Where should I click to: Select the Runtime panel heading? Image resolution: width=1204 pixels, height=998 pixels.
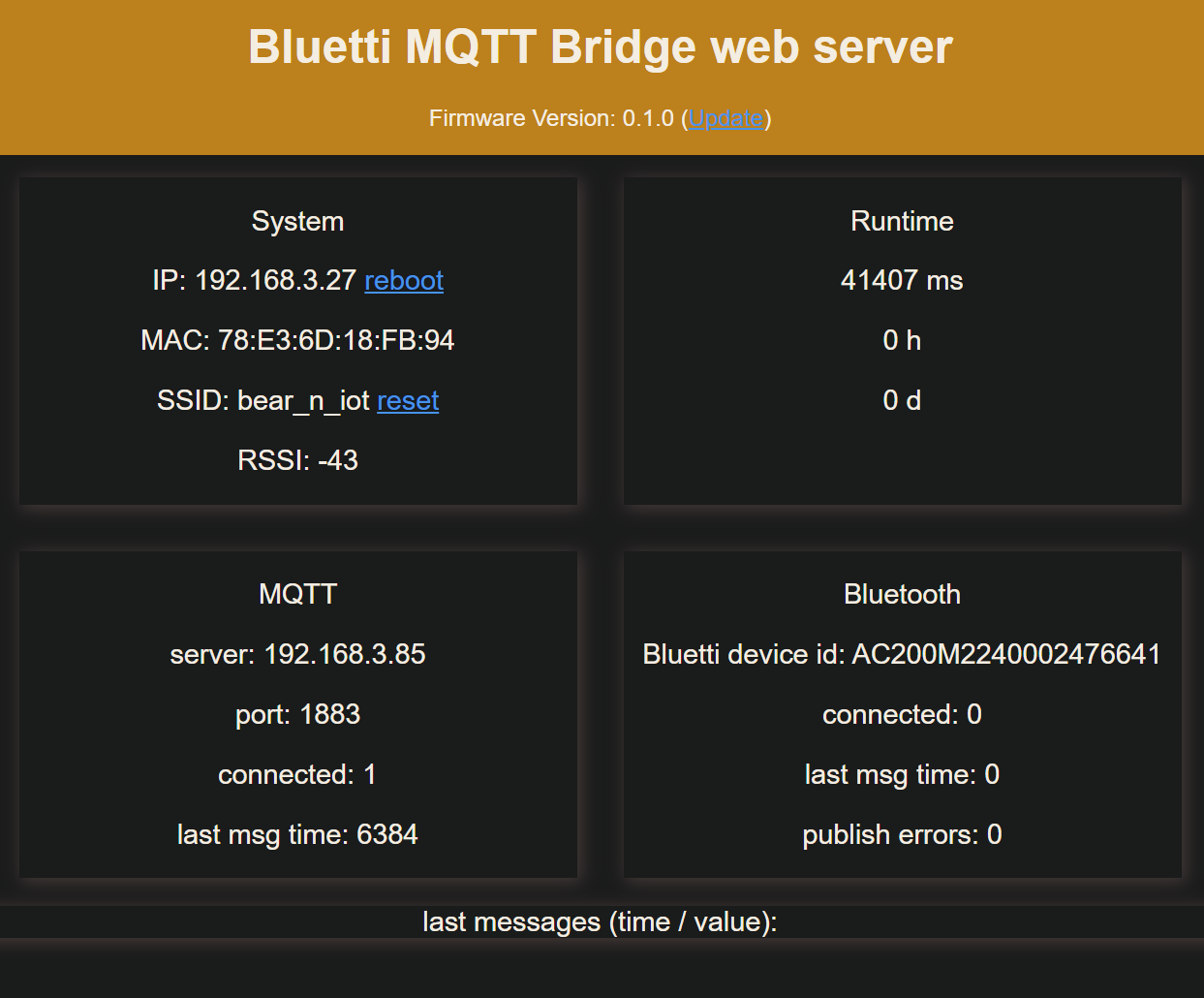point(901,221)
